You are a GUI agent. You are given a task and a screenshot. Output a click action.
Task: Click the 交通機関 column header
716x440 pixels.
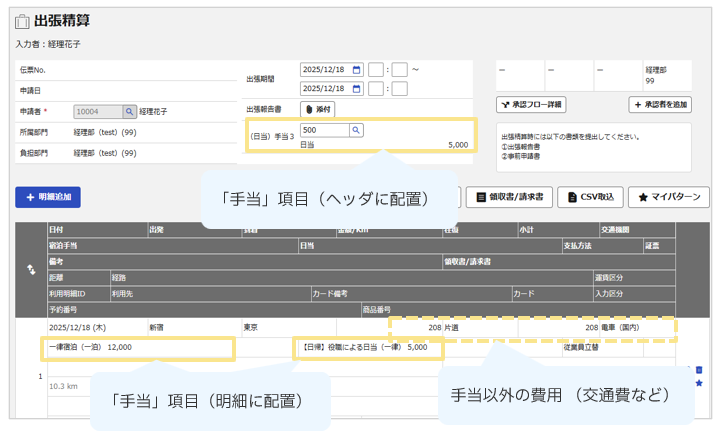point(637,230)
